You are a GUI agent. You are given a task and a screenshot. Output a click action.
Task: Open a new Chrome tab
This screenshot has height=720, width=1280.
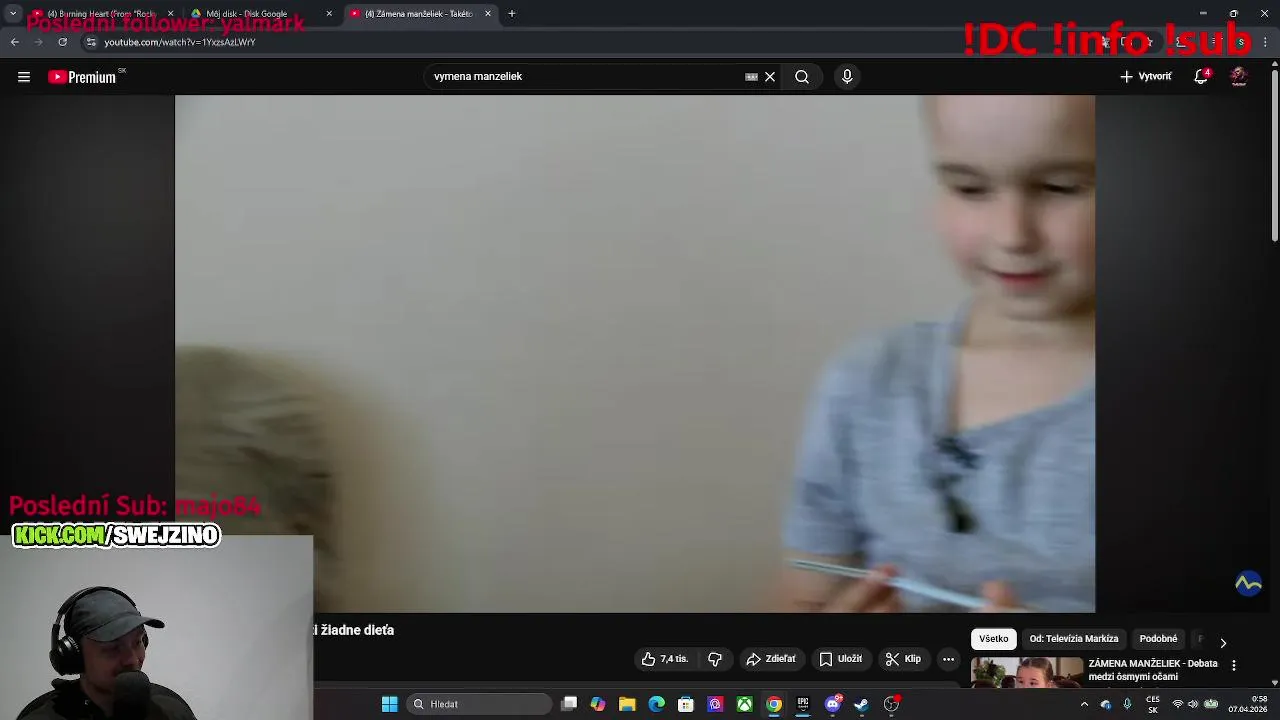pos(512,14)
